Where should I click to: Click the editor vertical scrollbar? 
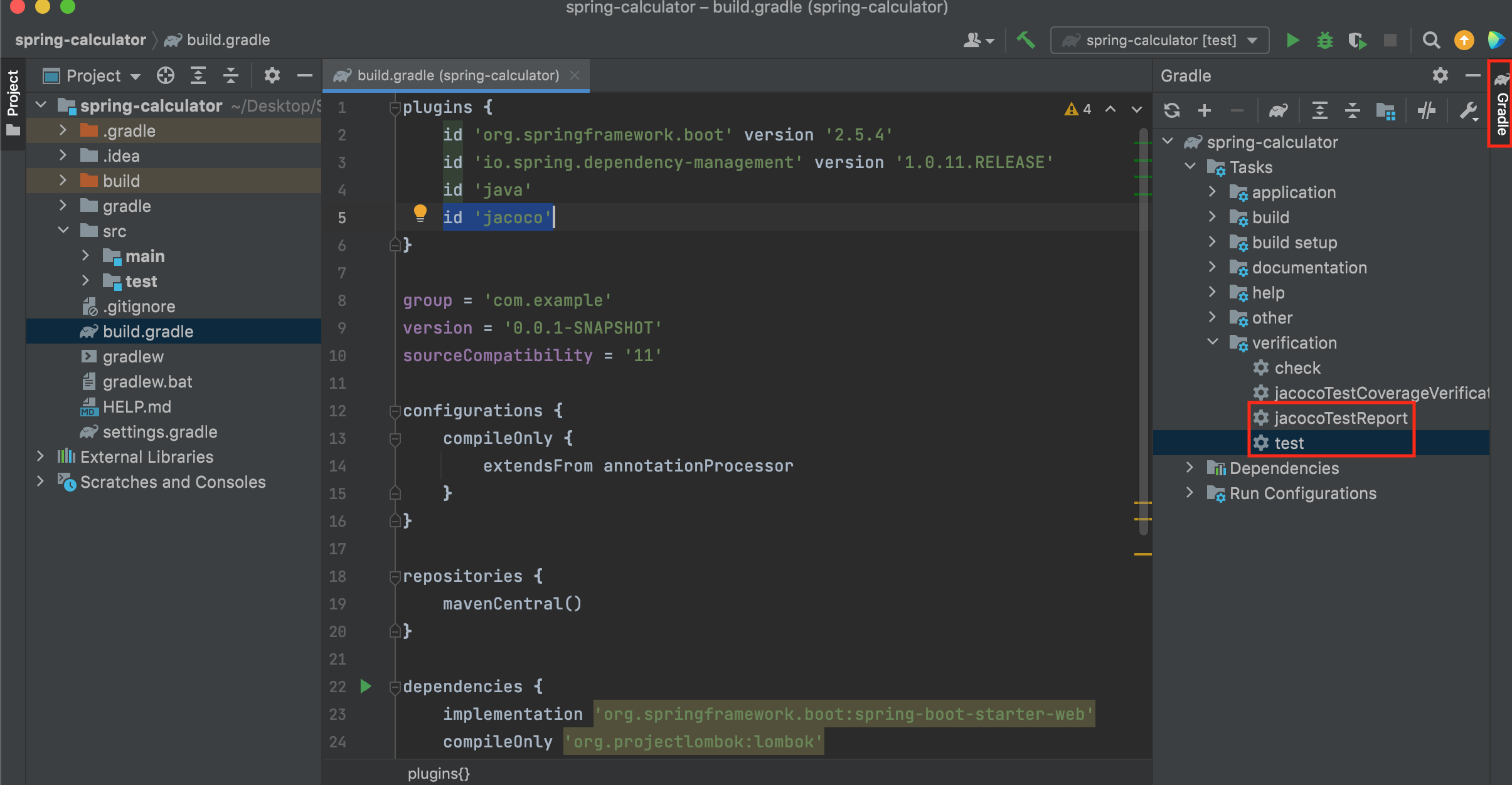point(1144,332)
